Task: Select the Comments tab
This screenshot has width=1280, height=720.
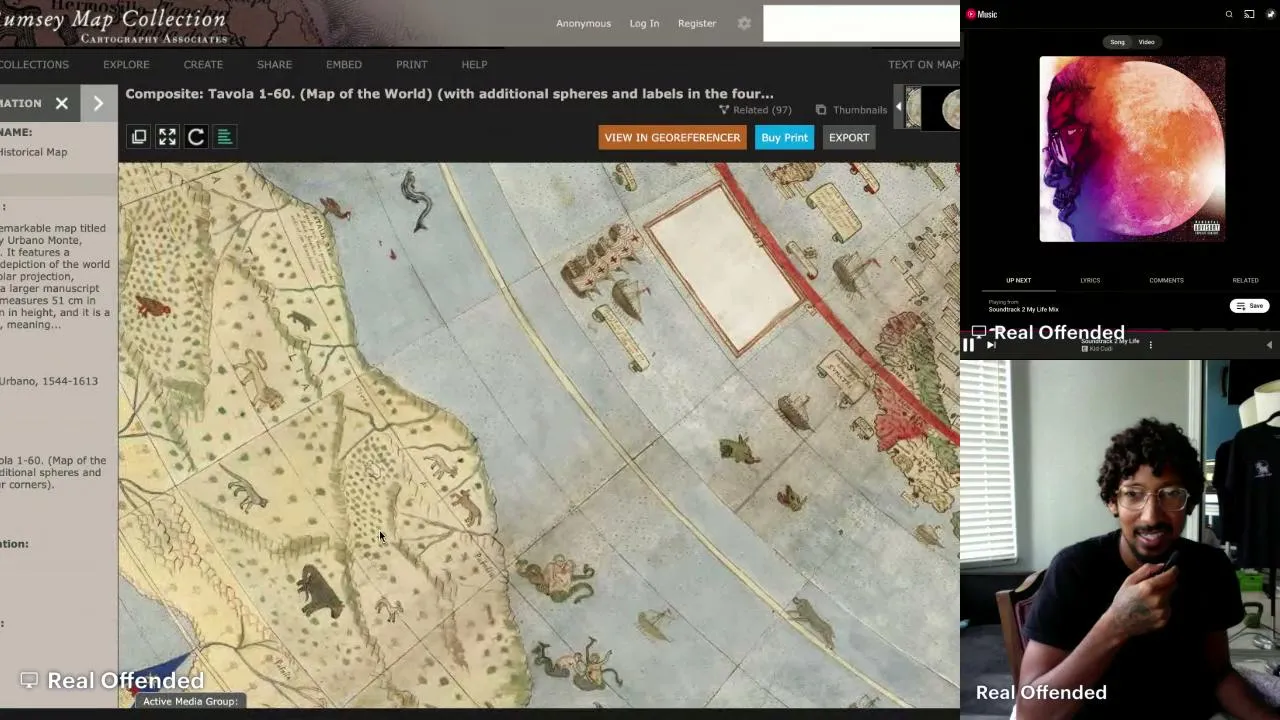Action: click(1166, 280)
